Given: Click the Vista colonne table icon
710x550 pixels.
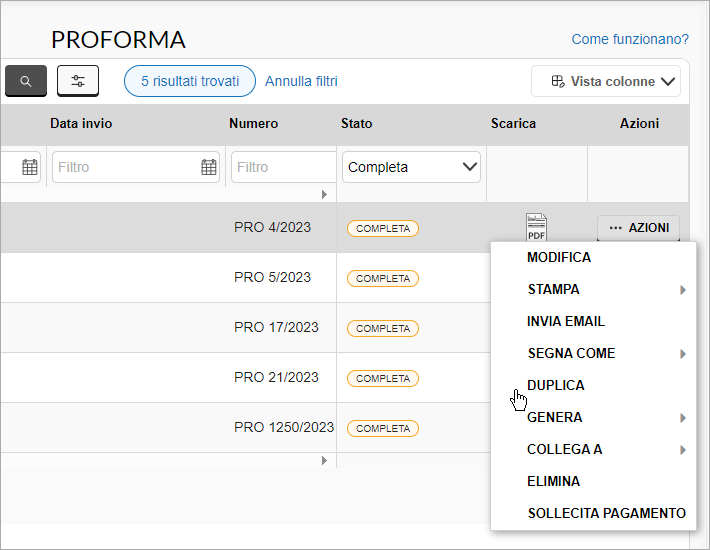Looking at the screenshot, I should [x=558, y=81].
